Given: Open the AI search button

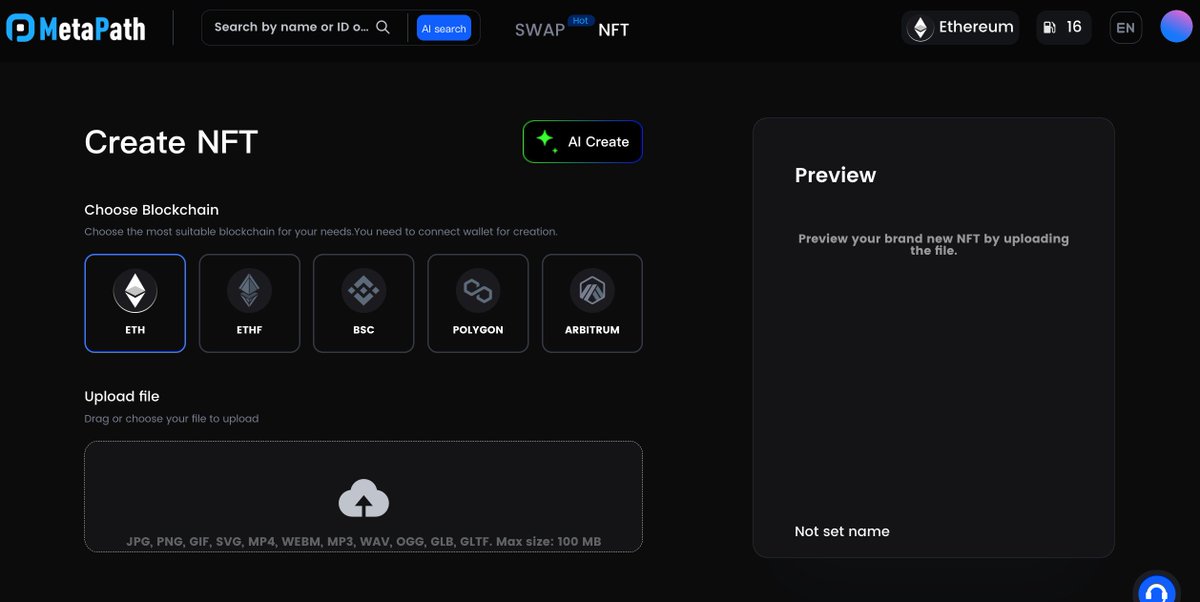Looking at the screenshot, I should (x=443, y=28).
